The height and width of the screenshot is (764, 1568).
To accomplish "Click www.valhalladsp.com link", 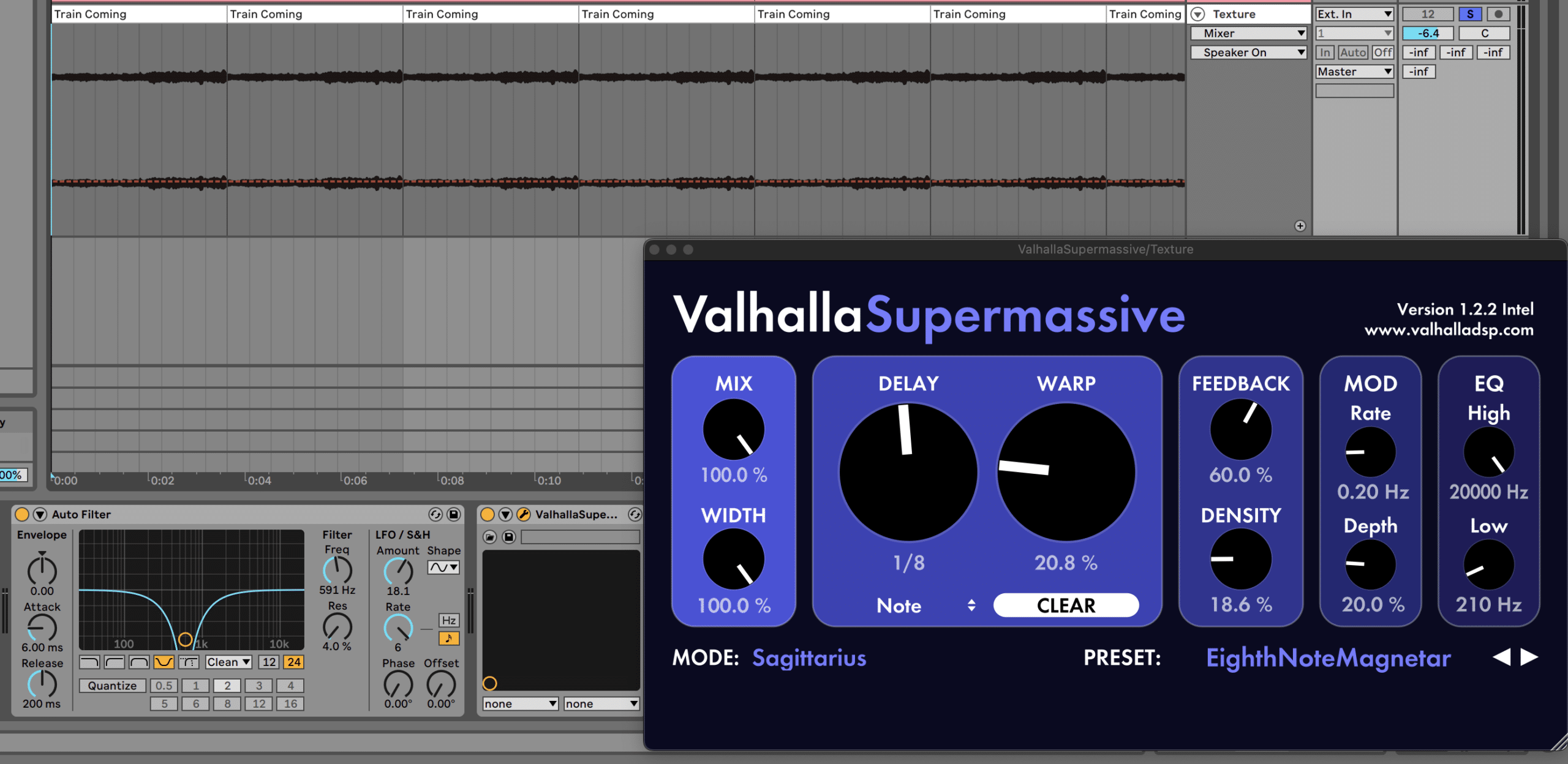I will pyautogui.click(x=1449, y=330).
